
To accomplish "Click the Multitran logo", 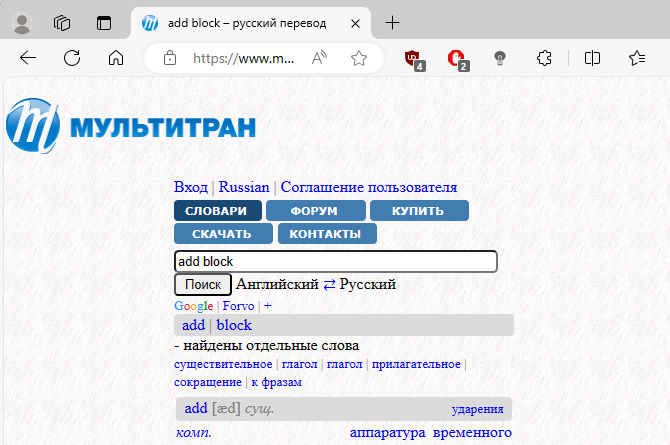I will 131,126.
